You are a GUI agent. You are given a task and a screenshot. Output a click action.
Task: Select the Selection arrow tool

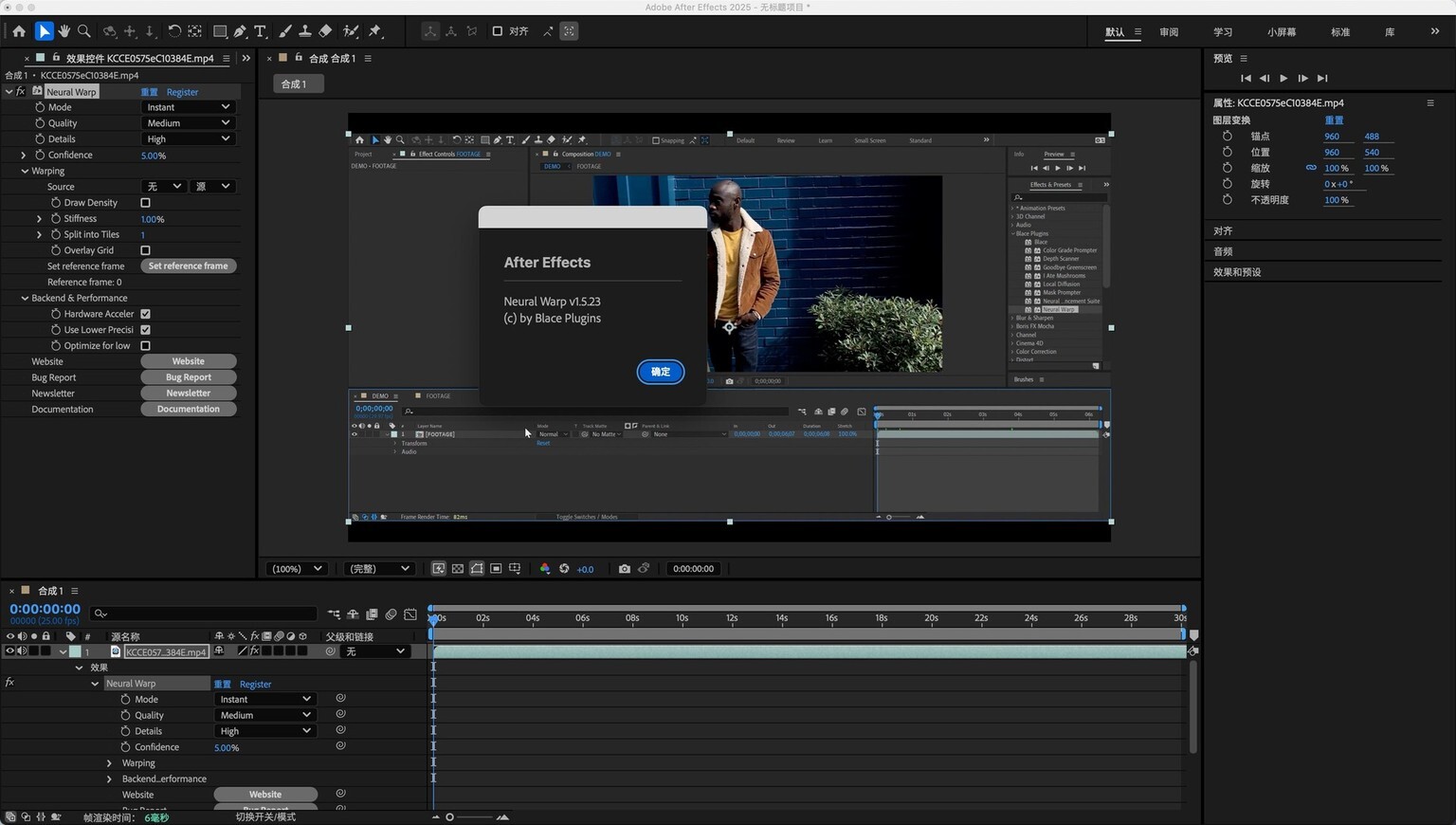tap(44, 31)
